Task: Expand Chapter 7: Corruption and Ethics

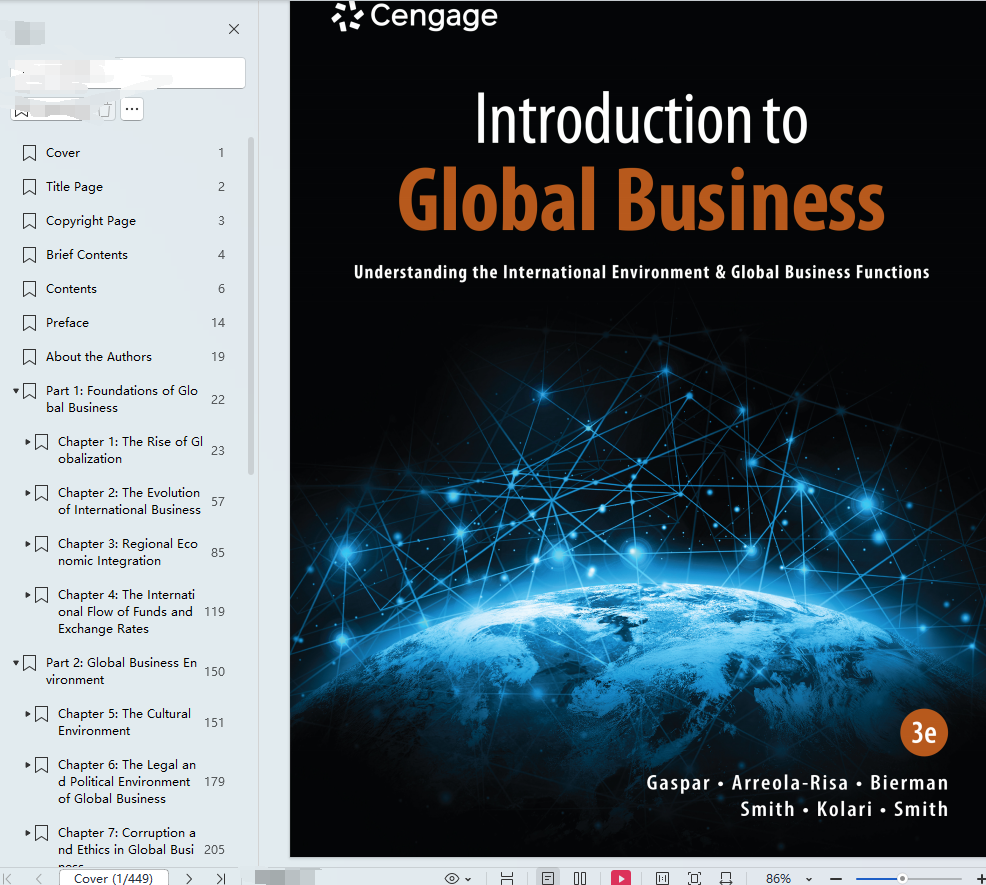Action: tap(28, 833)
